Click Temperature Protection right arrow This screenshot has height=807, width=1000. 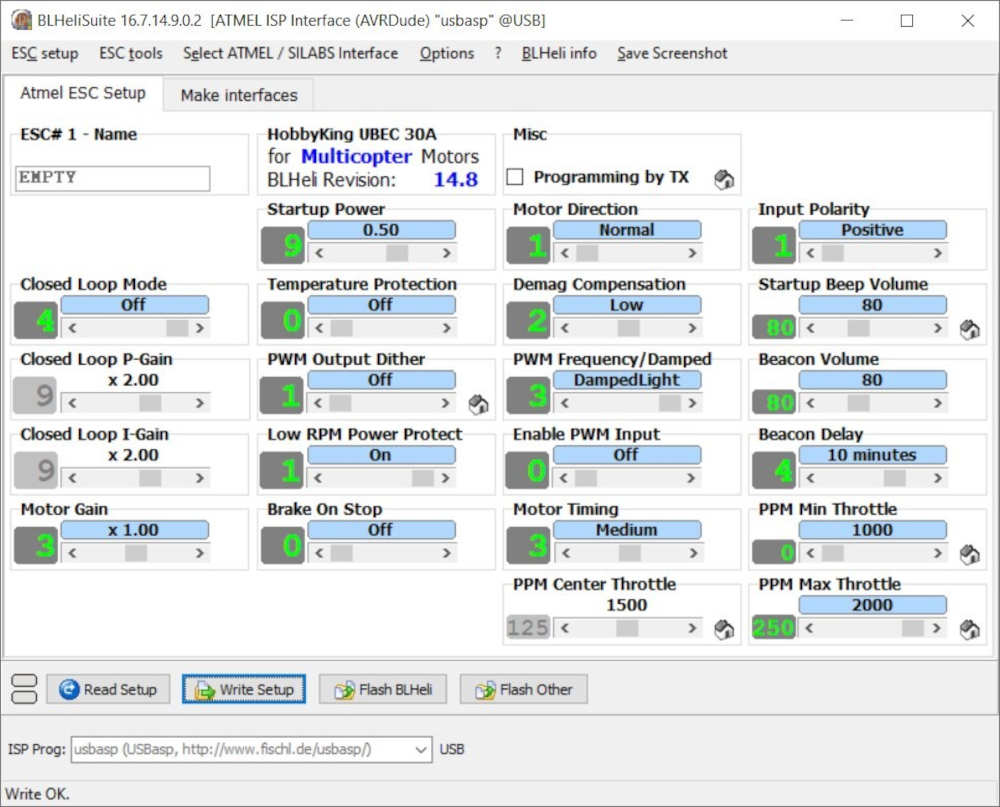[447, 329]
